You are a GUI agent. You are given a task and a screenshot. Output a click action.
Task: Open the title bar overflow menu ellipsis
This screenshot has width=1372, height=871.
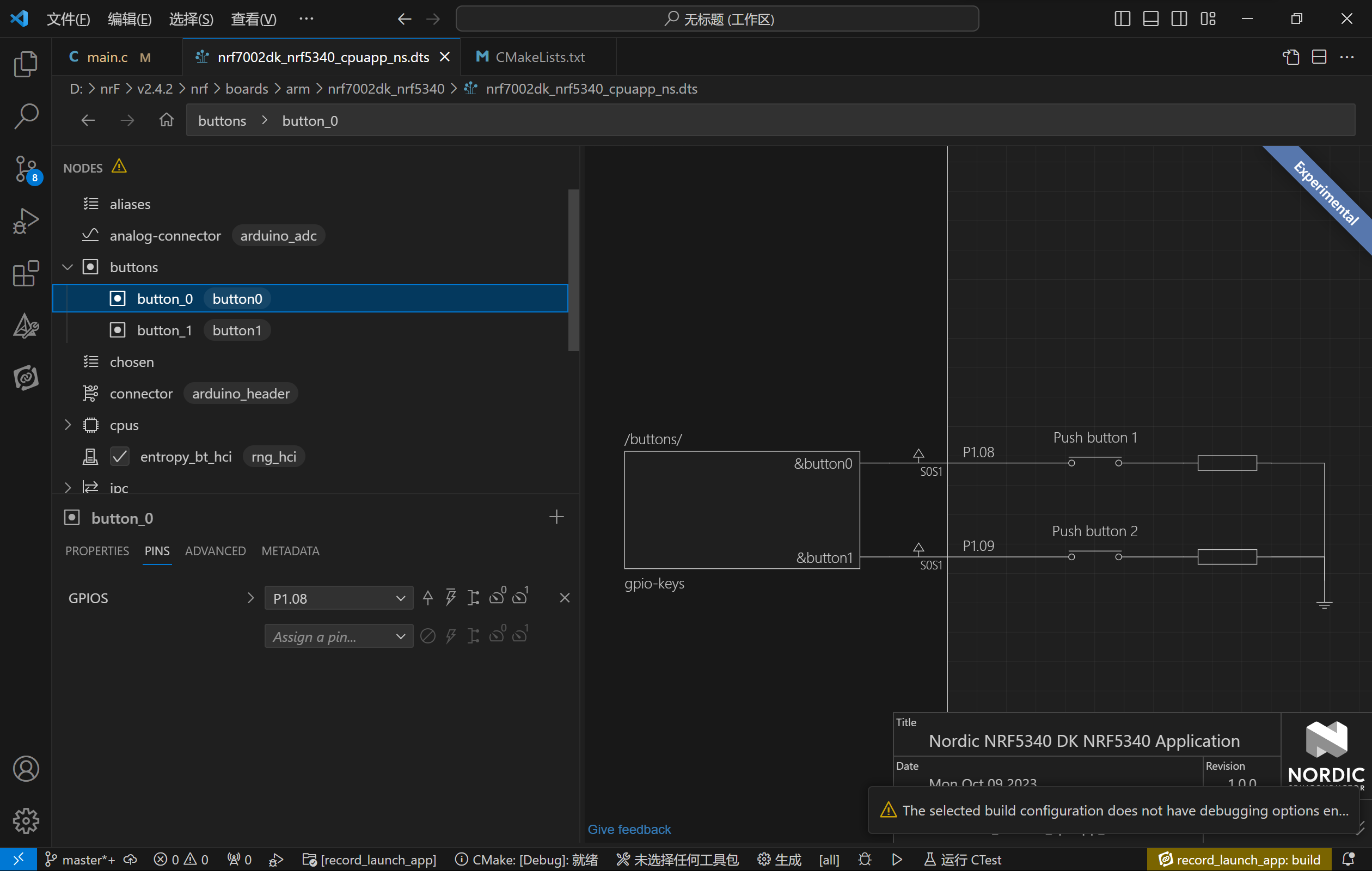306,19
